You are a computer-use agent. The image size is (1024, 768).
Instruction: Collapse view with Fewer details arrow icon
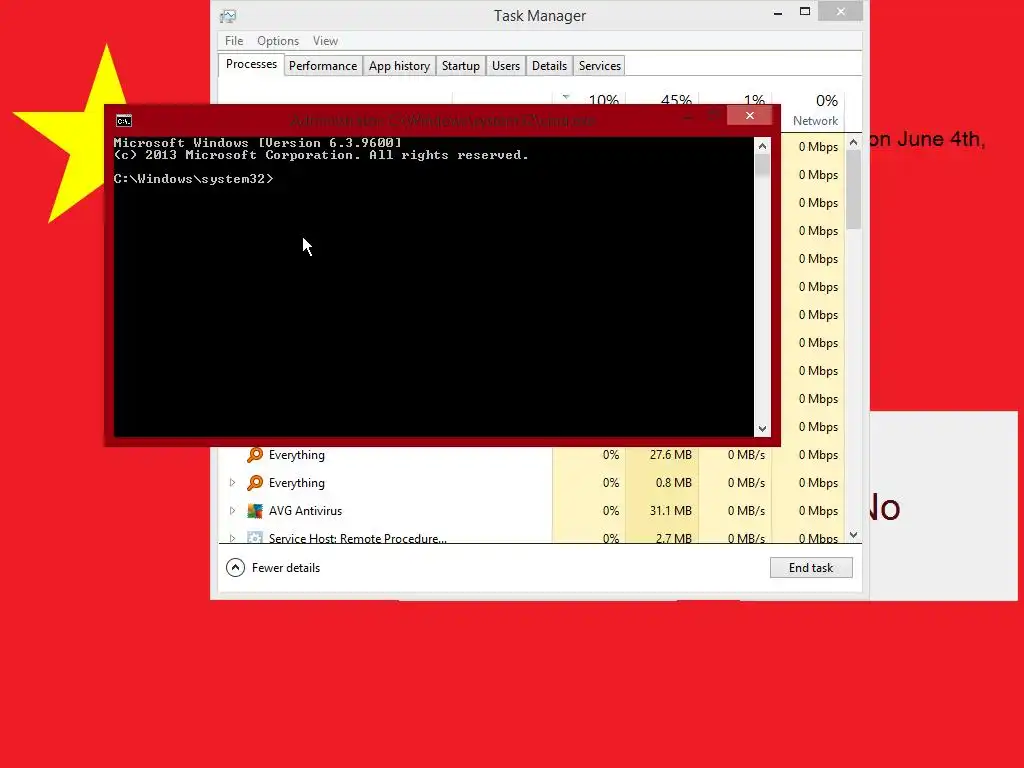coord(235,568)
